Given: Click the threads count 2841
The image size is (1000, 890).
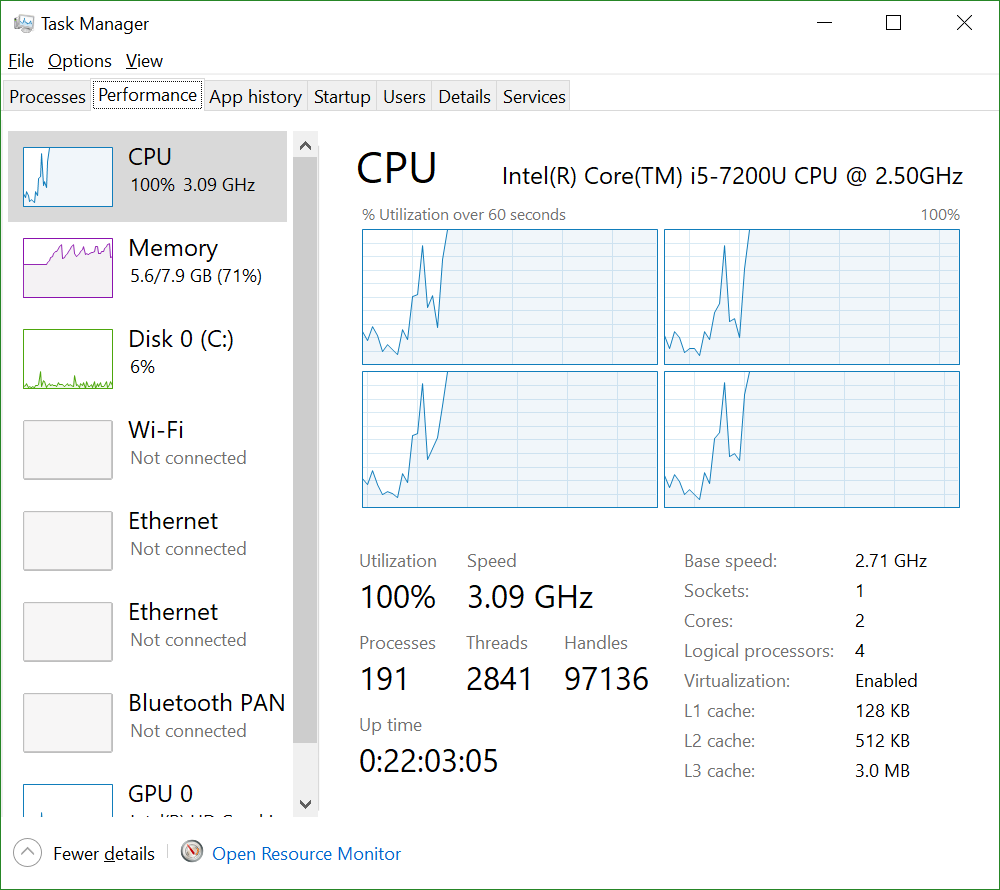Looking at the screenshot, I should tap(499, 678).
